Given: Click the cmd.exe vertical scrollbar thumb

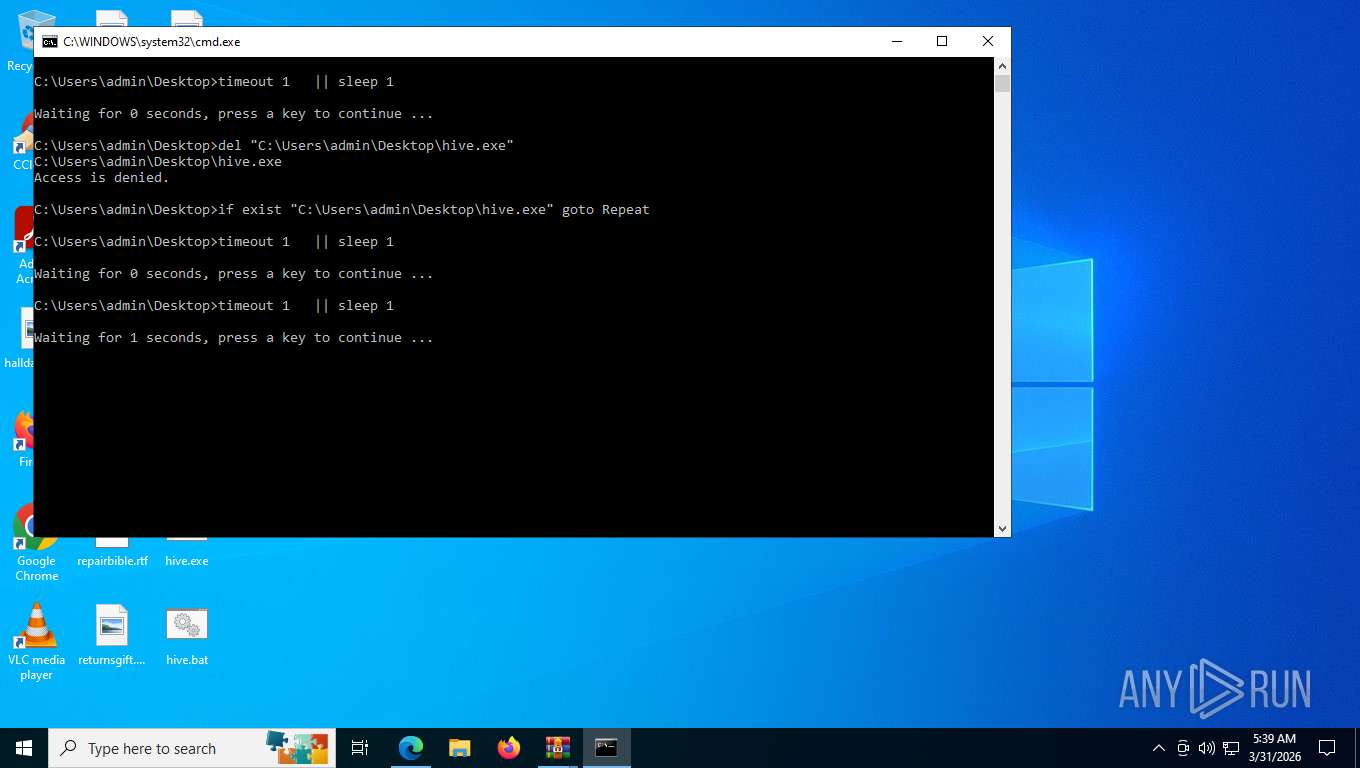Looking at the screenshot, I should tap(1002, 83).
